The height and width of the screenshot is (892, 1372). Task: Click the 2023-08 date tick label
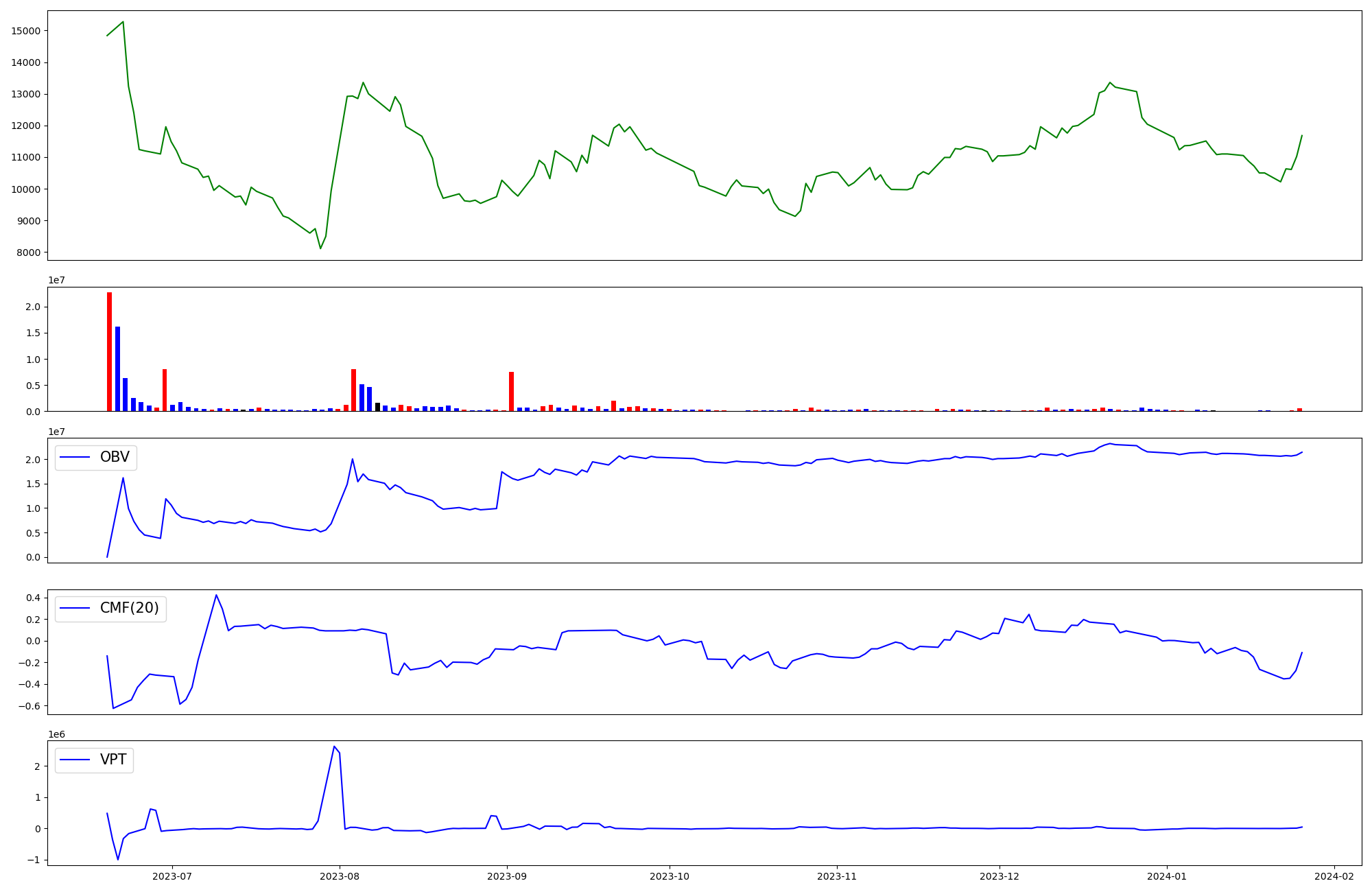tap(340, 876)
